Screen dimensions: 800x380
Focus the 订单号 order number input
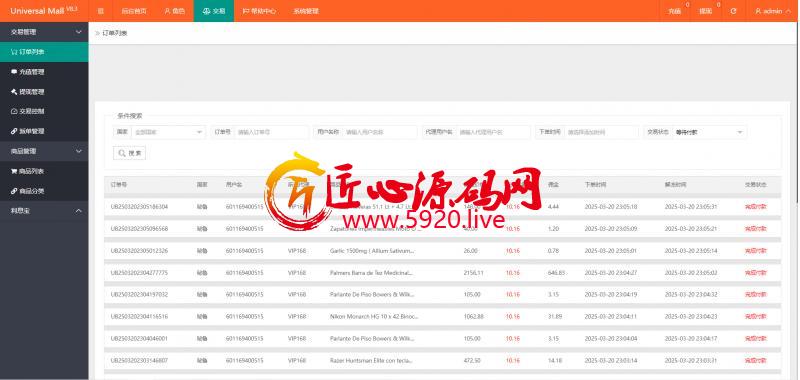[271, 132]
